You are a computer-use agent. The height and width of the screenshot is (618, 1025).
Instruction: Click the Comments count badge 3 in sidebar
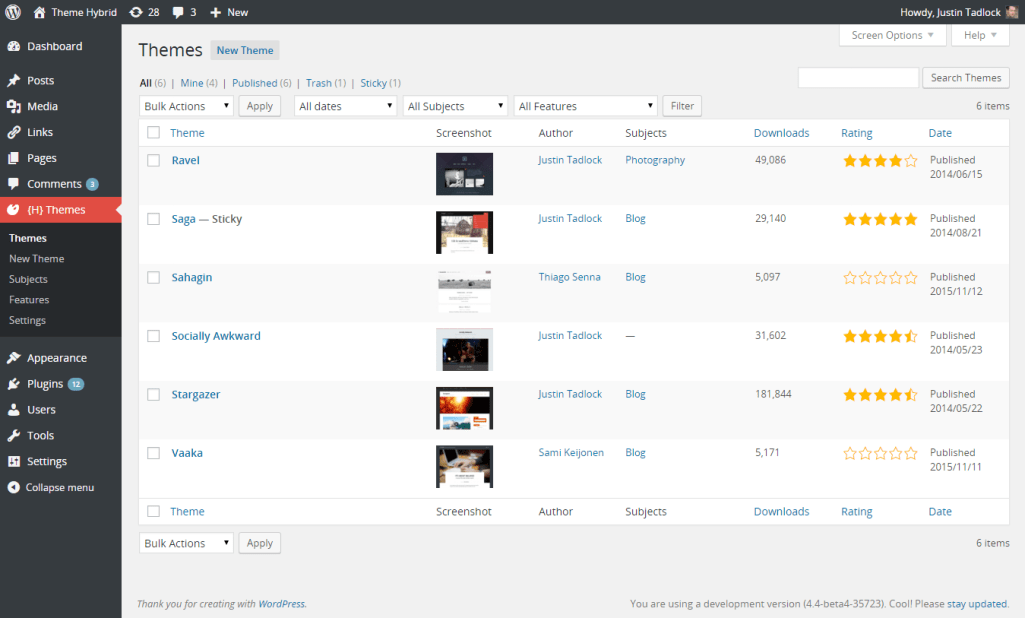point(92,184)
